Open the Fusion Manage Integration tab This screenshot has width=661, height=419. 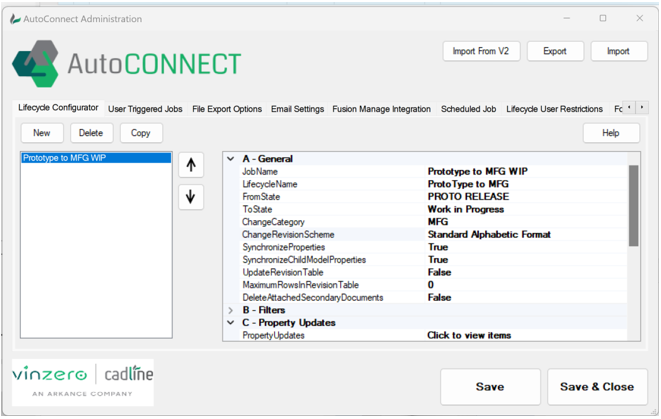coord(382,109)
